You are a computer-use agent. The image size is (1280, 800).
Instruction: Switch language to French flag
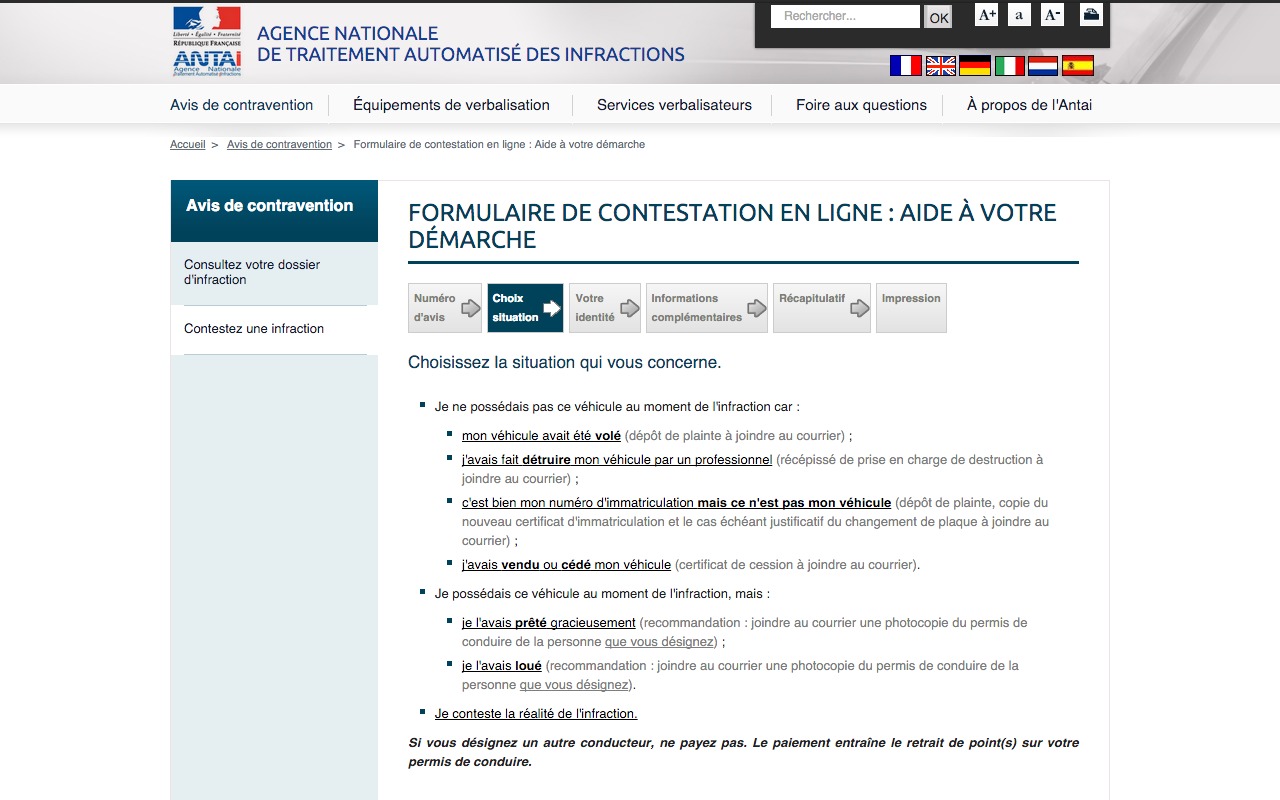pos(906,66)
